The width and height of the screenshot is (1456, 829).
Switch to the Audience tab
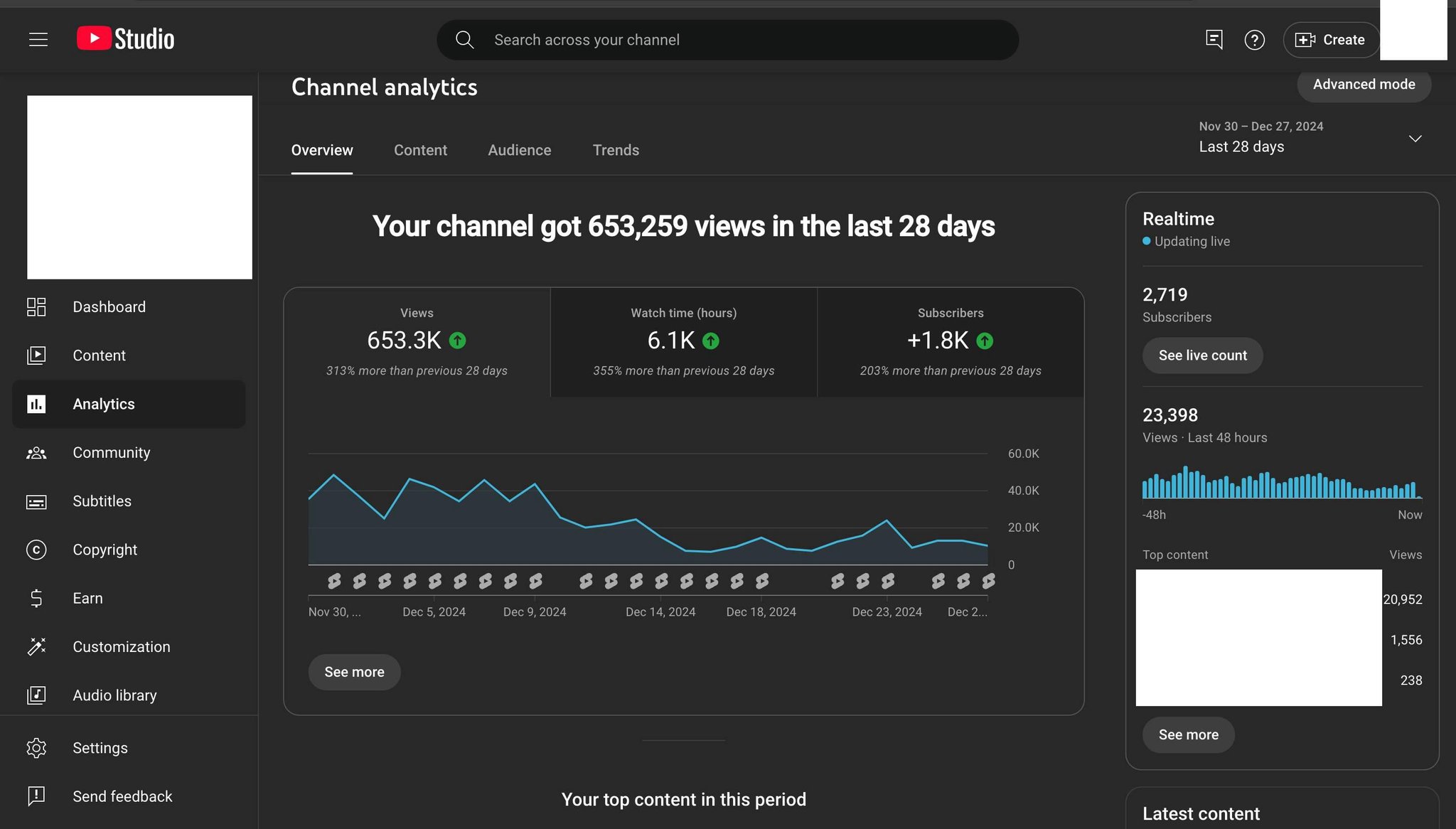(x=520, y=150)
